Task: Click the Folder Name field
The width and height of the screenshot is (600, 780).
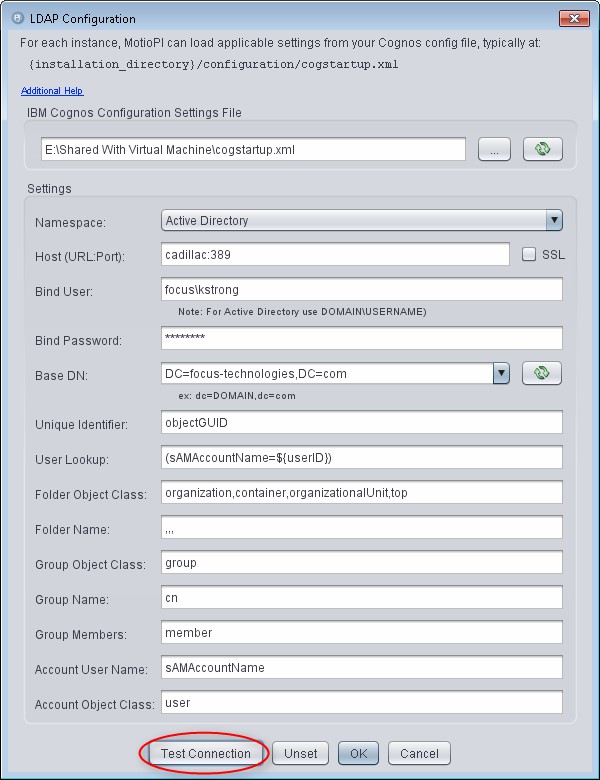Action: coord(362,527)
